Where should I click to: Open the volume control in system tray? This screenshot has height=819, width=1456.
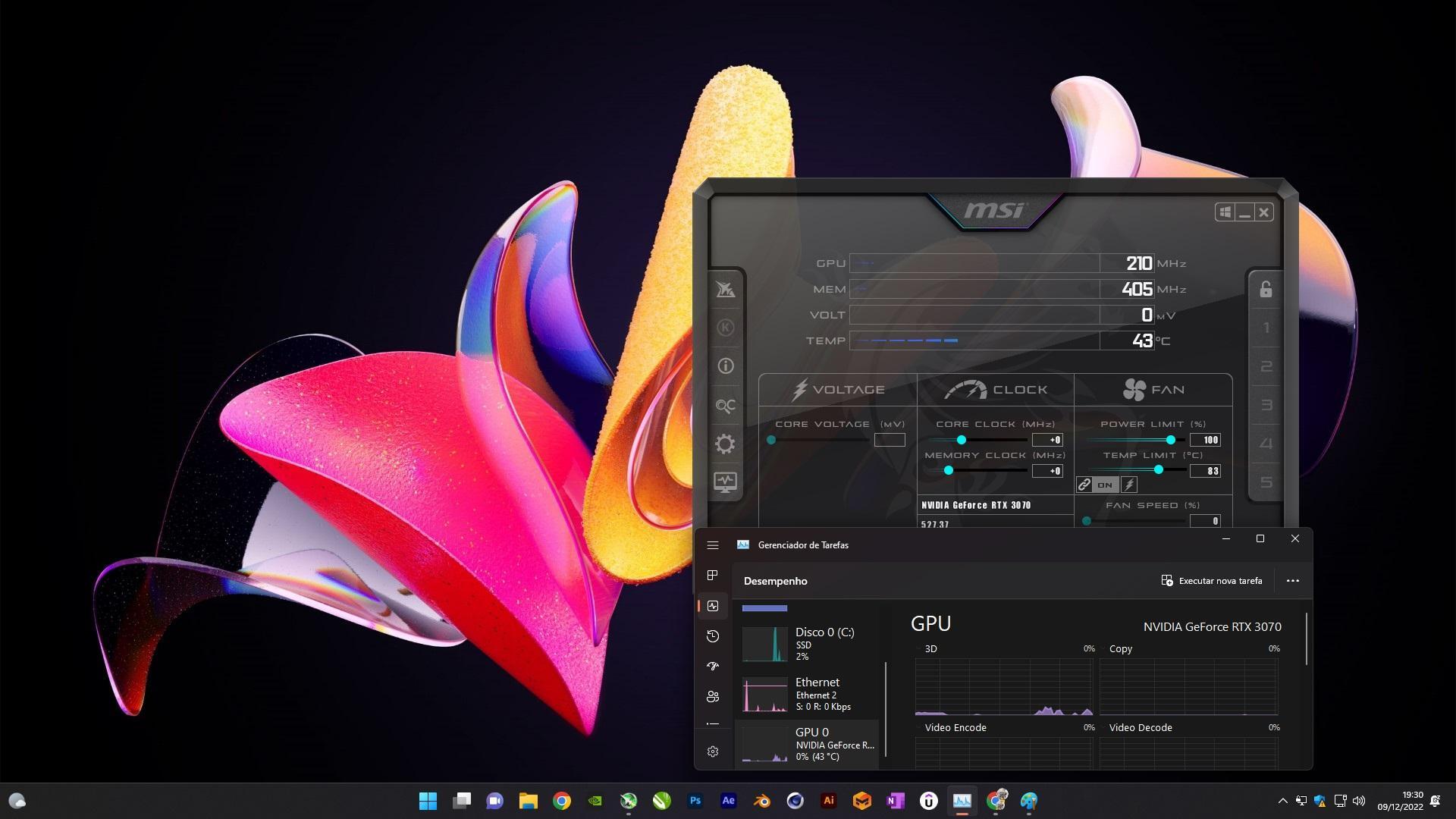coord(1359,801)
